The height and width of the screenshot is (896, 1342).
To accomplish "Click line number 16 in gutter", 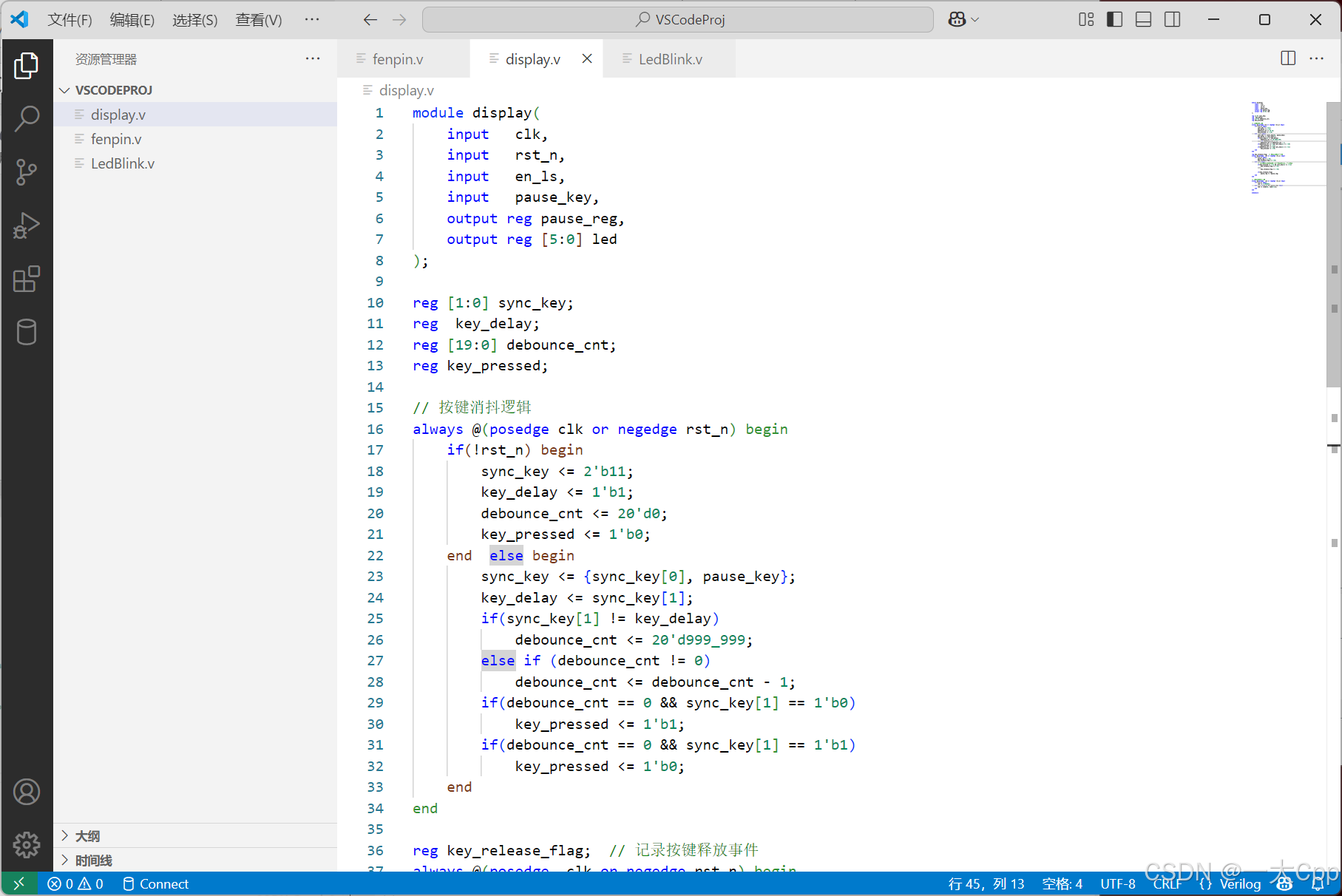I will click(x=375, y=429).
